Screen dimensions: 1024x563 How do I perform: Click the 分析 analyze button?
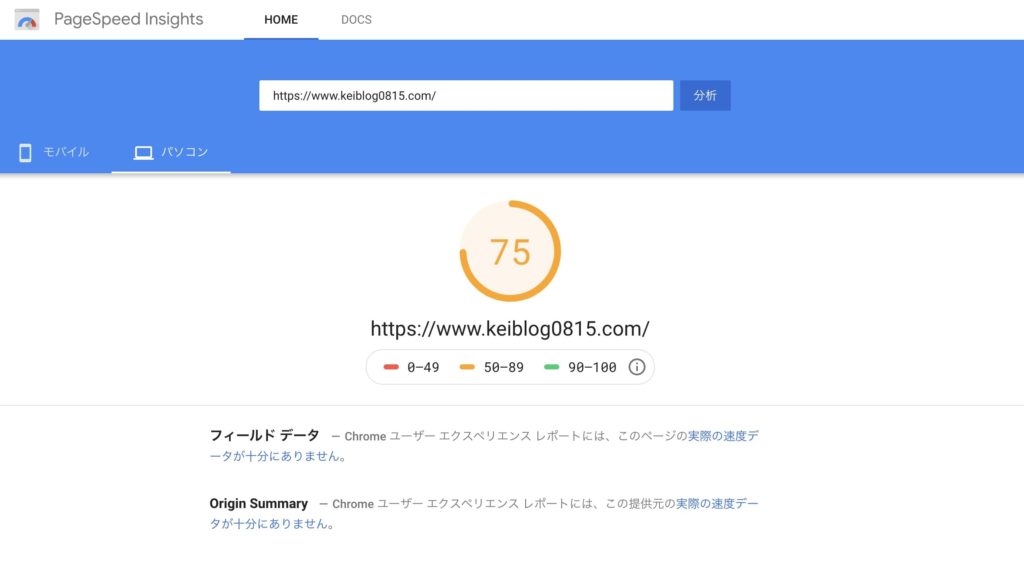705,95
